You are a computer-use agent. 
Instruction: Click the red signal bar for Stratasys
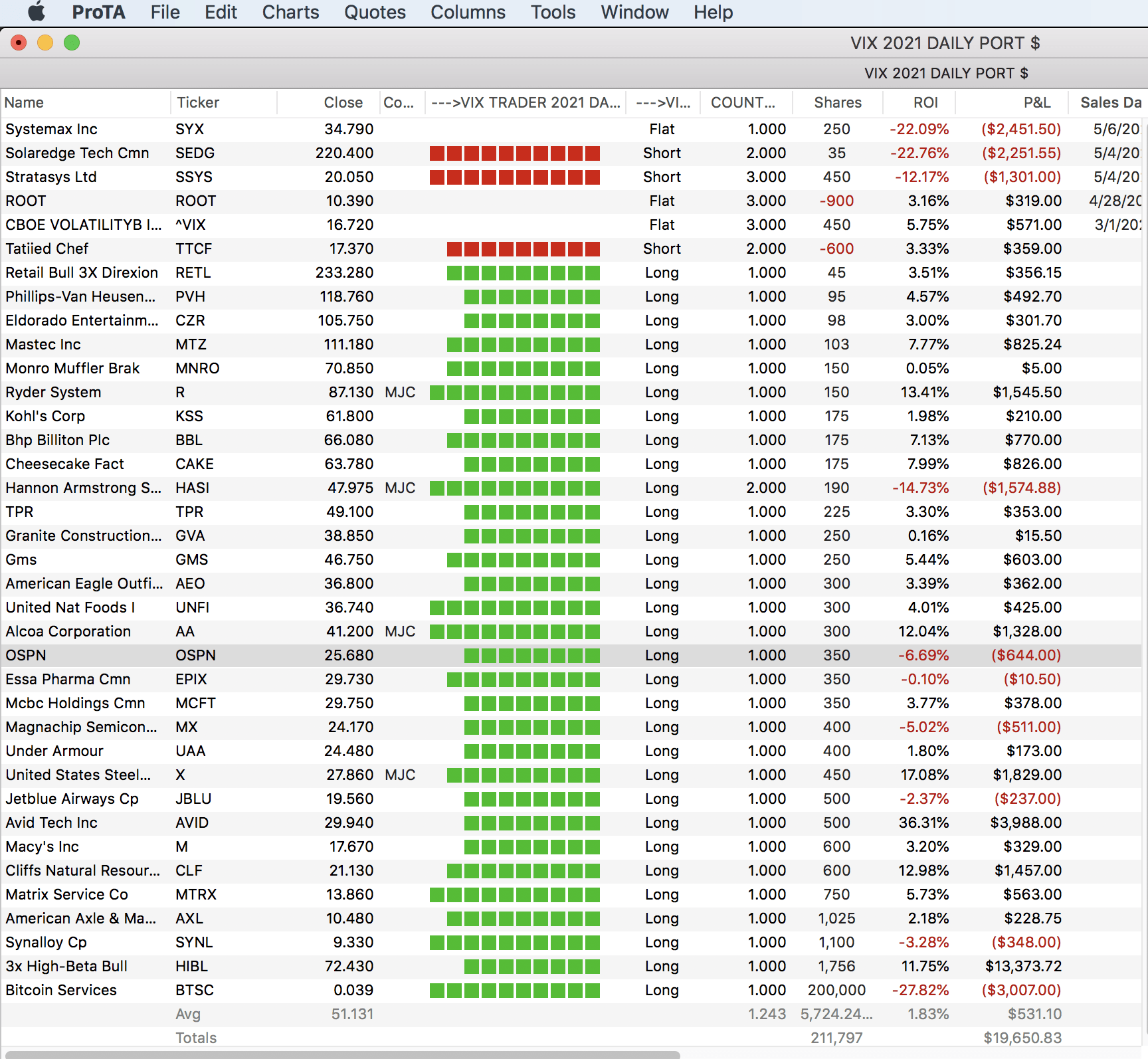pos(515,177)
